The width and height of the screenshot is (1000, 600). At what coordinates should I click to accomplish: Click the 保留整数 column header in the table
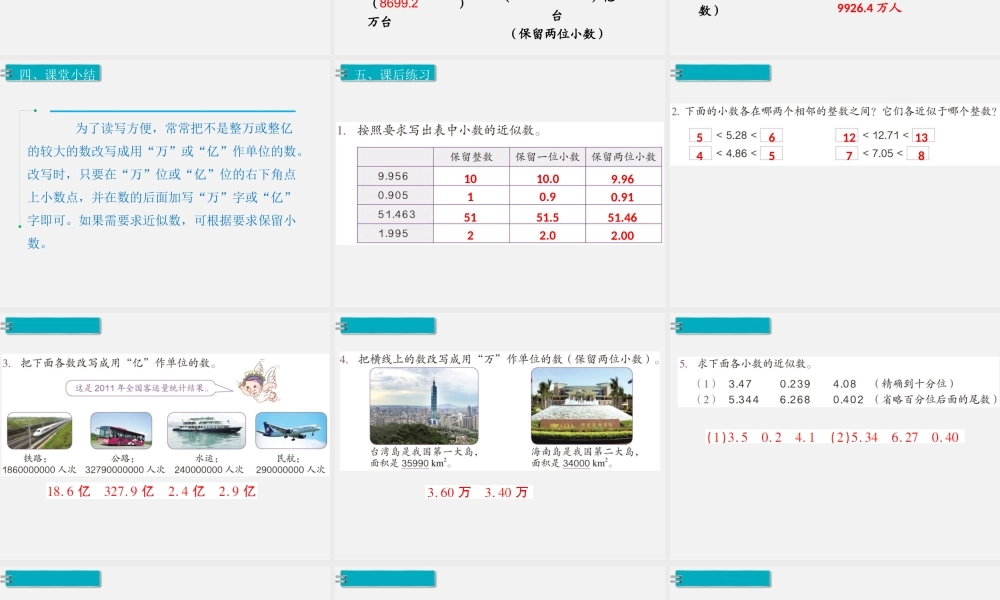click(471, 156)
